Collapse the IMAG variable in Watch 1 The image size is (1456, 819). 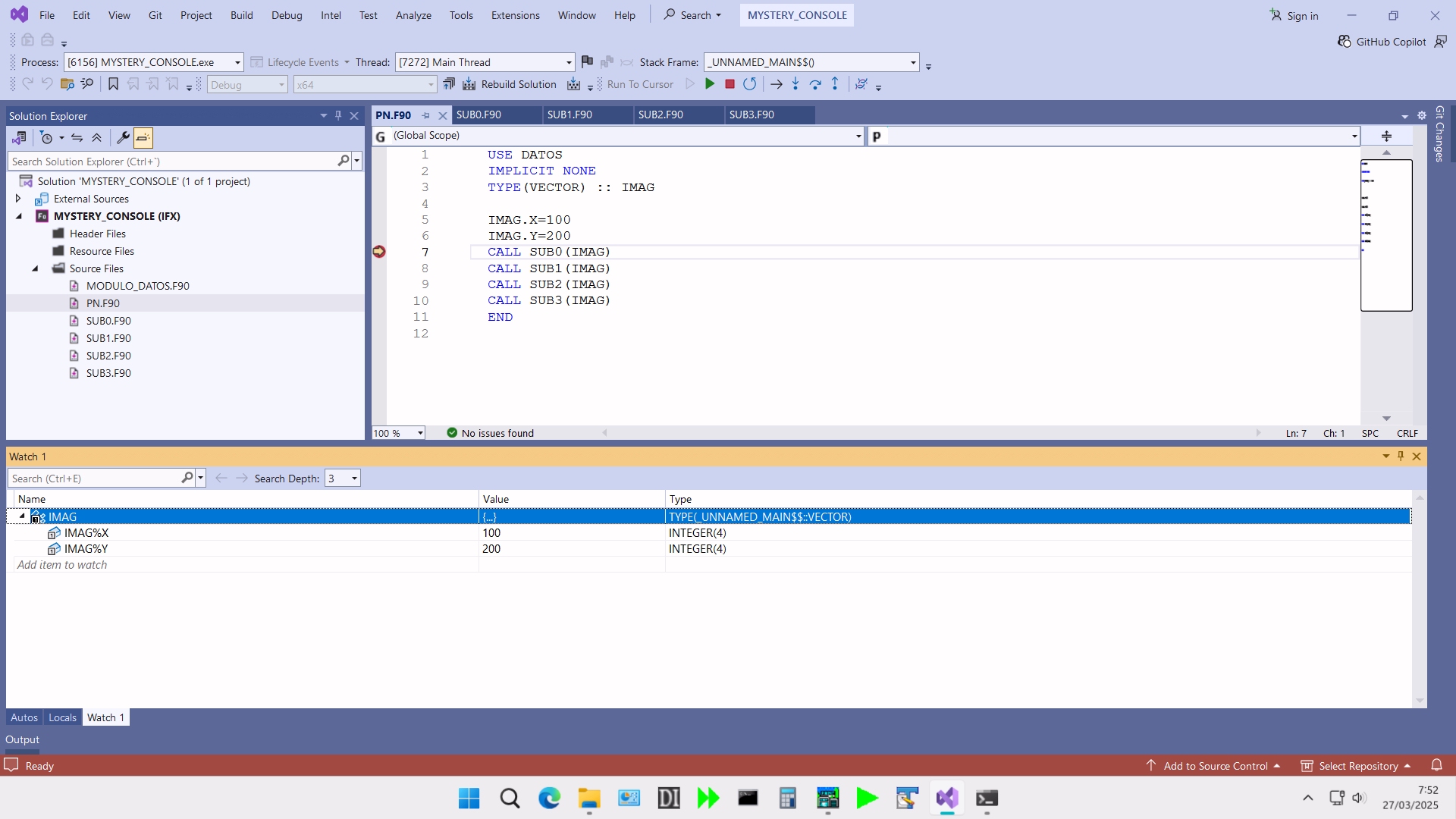(22, 516)
